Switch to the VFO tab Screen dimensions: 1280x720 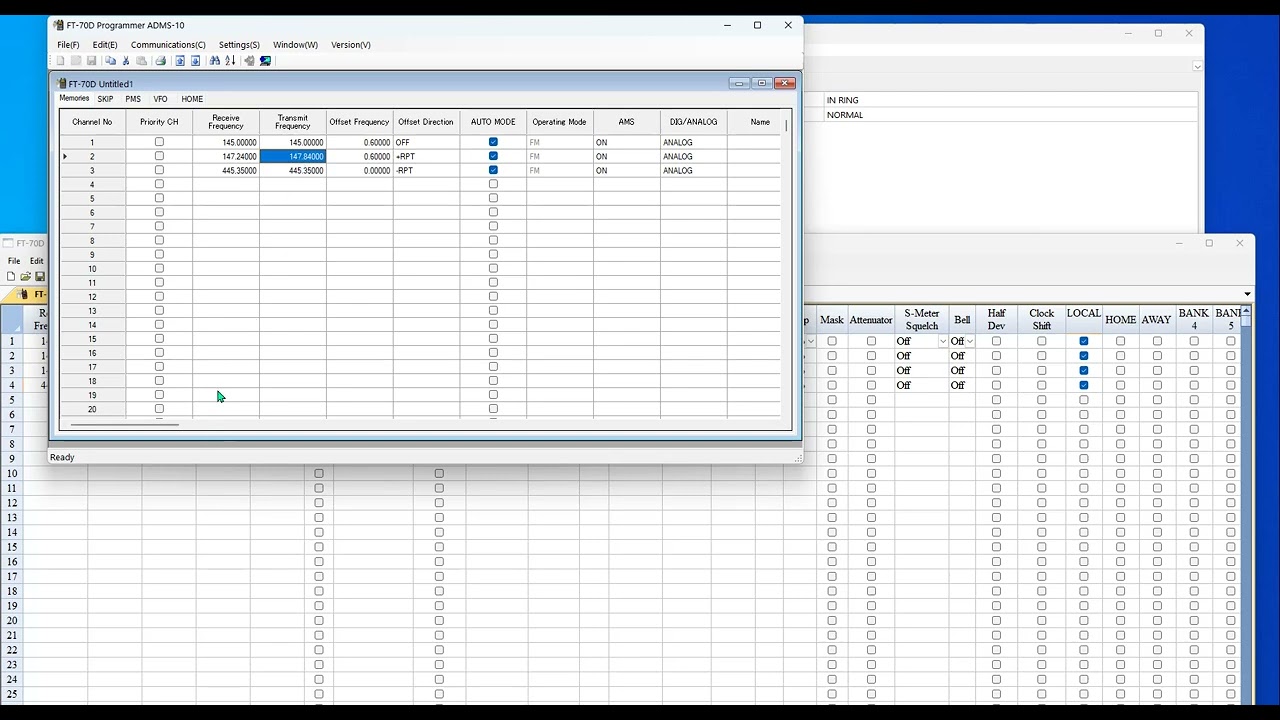(x=160, y=99)
